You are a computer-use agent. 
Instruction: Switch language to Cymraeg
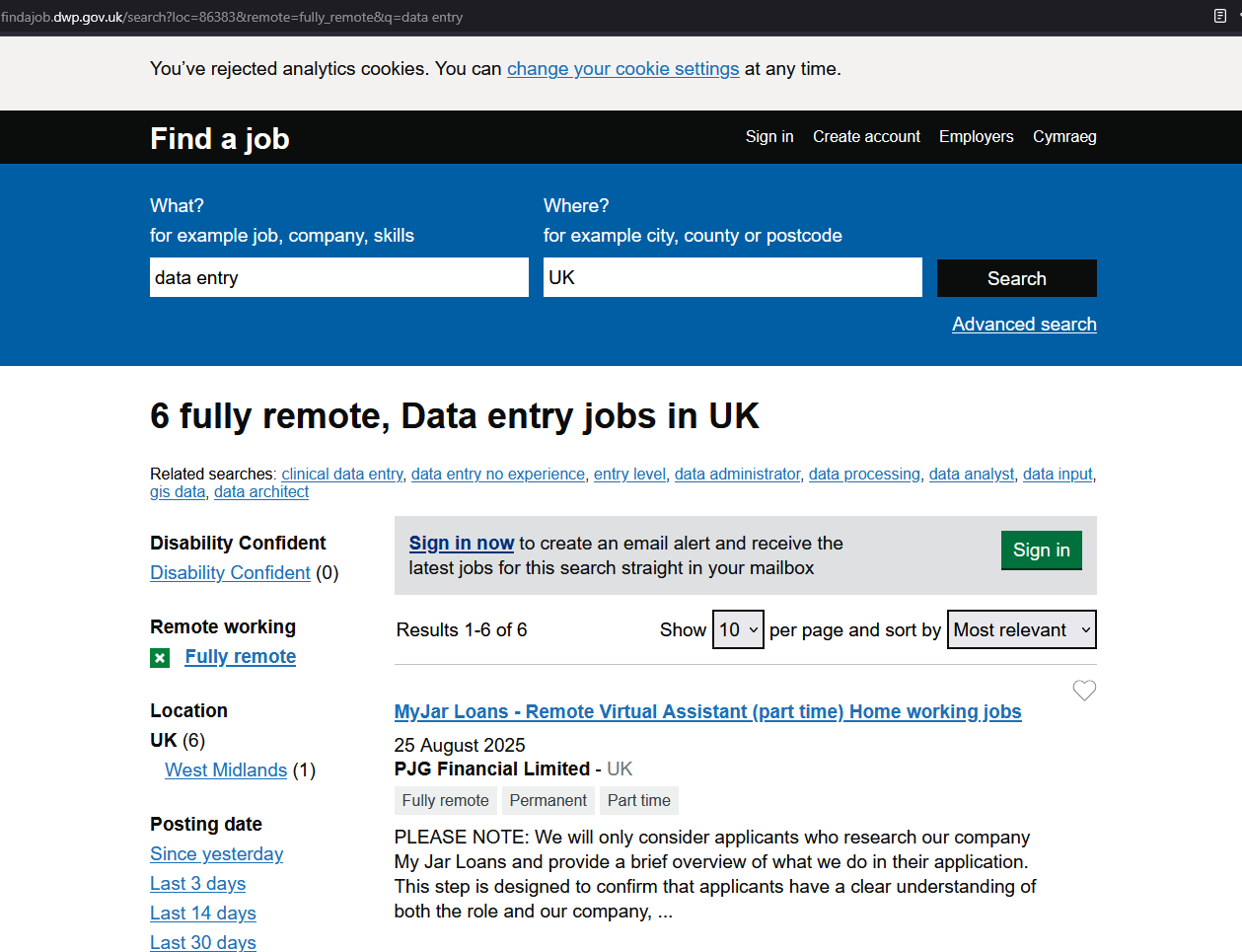pos(1064,137)
